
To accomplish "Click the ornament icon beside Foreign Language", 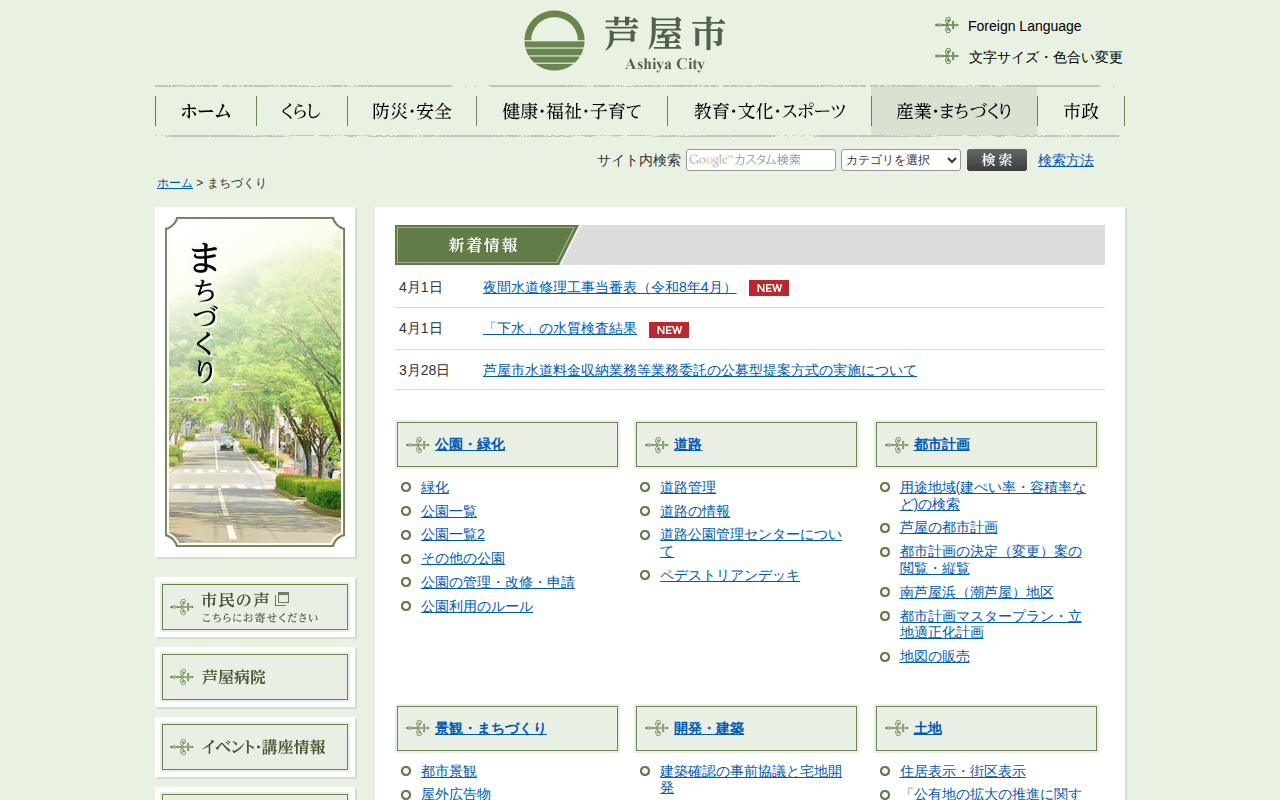I will 946,25.
